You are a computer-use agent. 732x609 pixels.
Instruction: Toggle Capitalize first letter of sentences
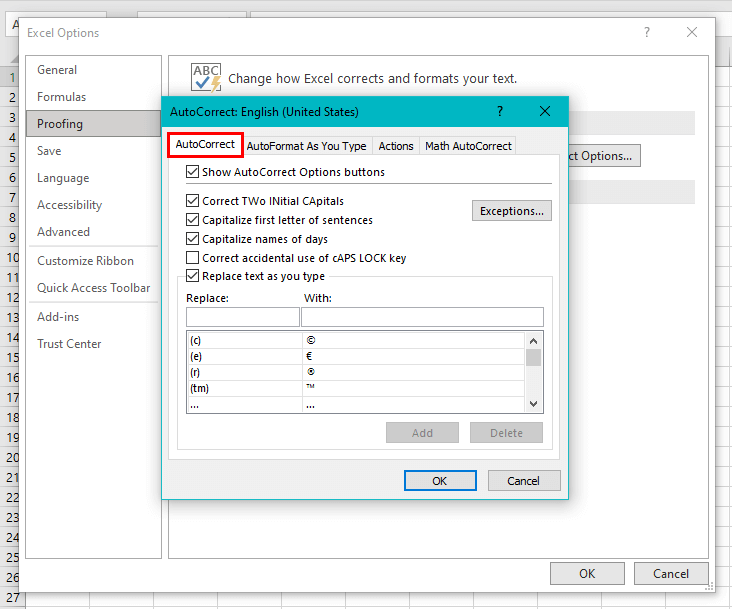(192, 220)
